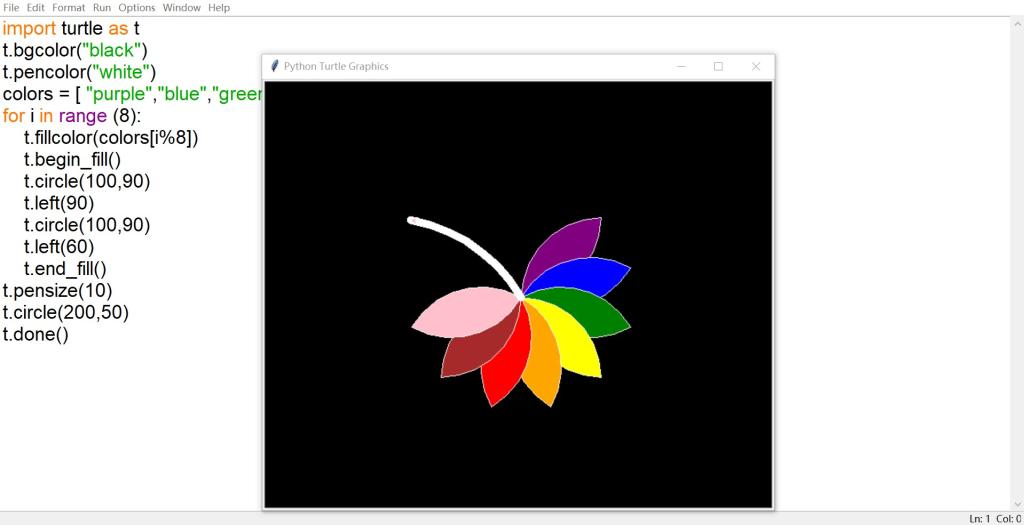The height and width of the screenshot is (525, 1024).
Task: Open the Window menu
Action: [182, 8]
